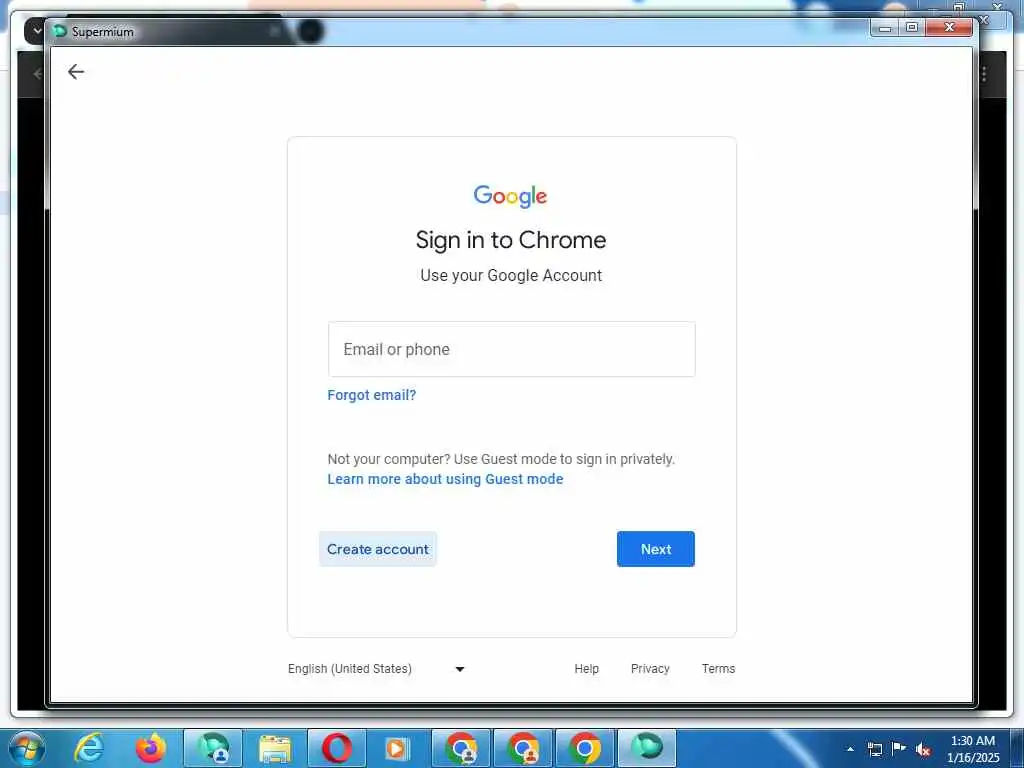Show hidden system tray icons
This screenshot has height=768, width=1024.
pyautogui.click(x=850, y=749)
